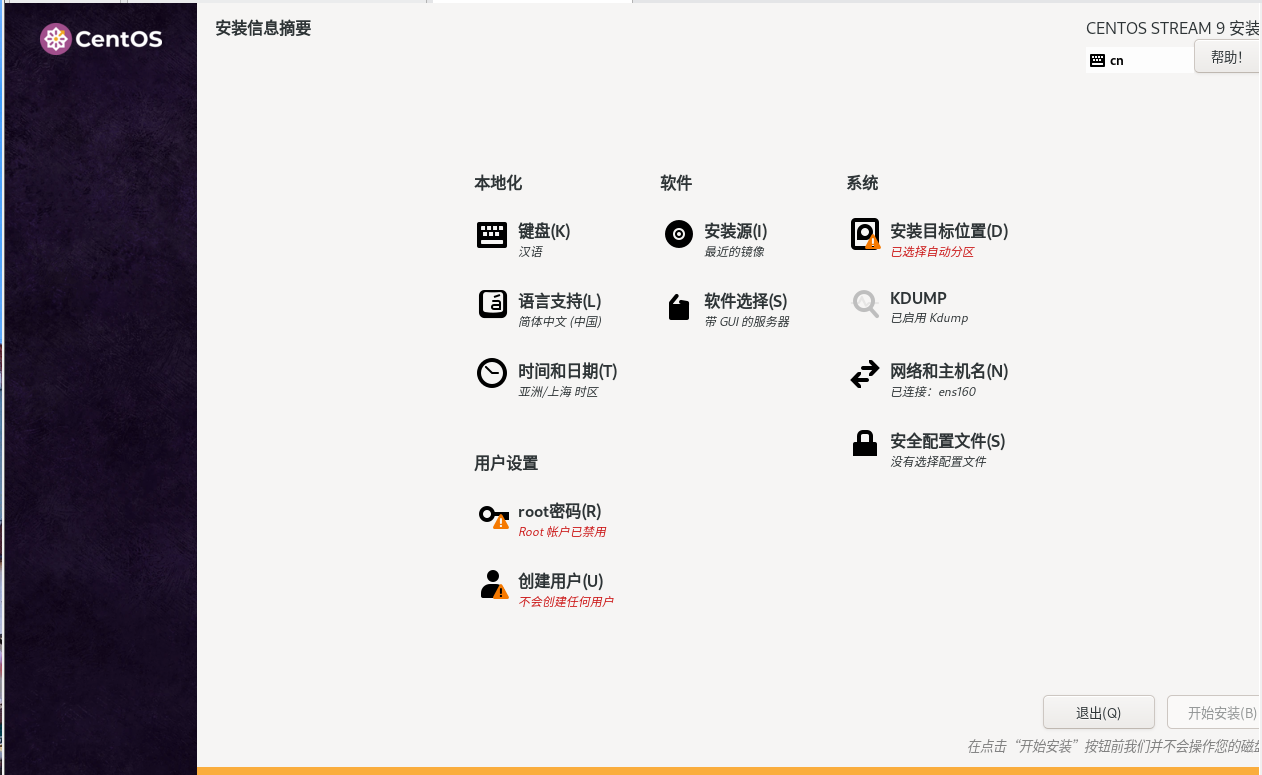This screenshot has height=775, width=1262.
Task: Open 时间和日期(T) configuration
Action: click(x=568, y=371)
